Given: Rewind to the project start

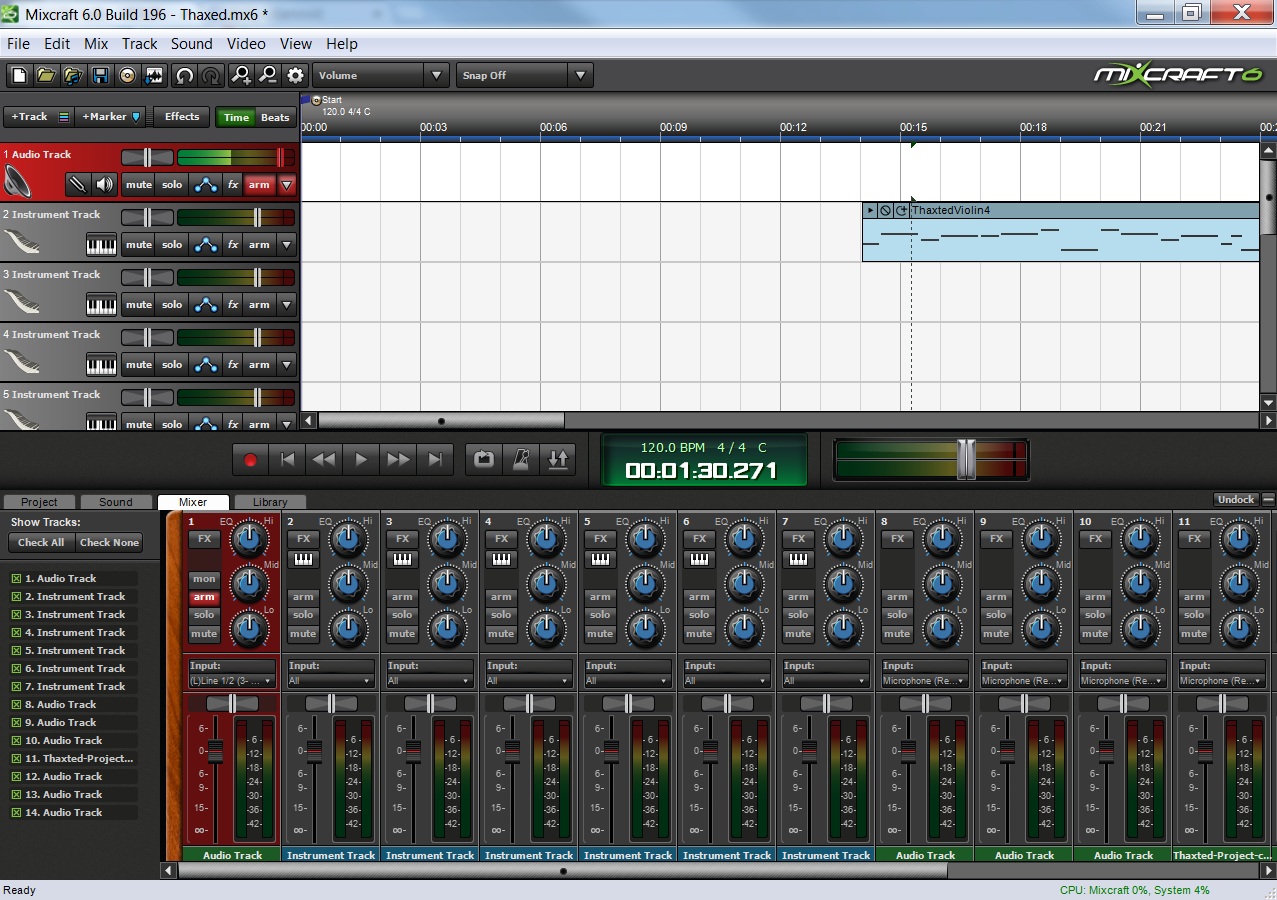Looking at the screenshot, I should [288, 460].
